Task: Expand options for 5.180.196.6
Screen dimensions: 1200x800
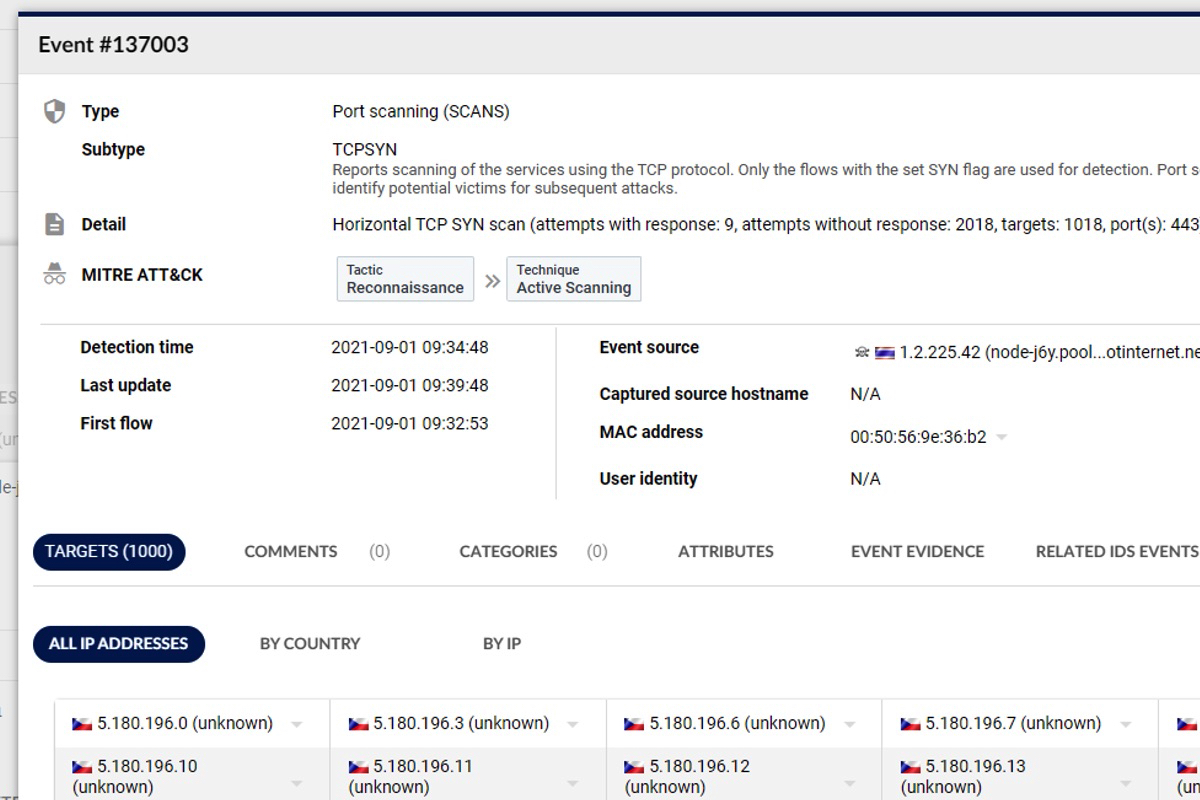Action: (x=849, y=724)
